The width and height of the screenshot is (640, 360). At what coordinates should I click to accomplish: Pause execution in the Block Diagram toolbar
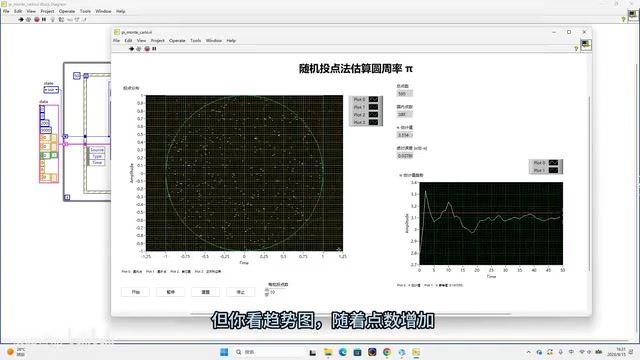(x=44, y=19)
